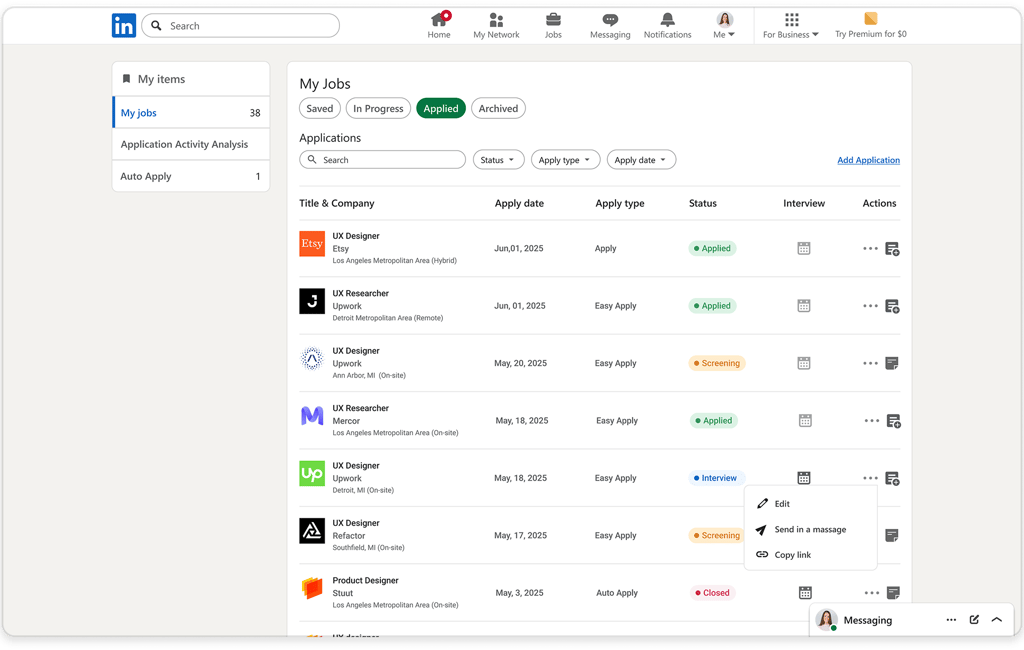Screen dimensions: 1024x650
Task: Open the Status filter dropdown
Action: click(x=498, y=160)
